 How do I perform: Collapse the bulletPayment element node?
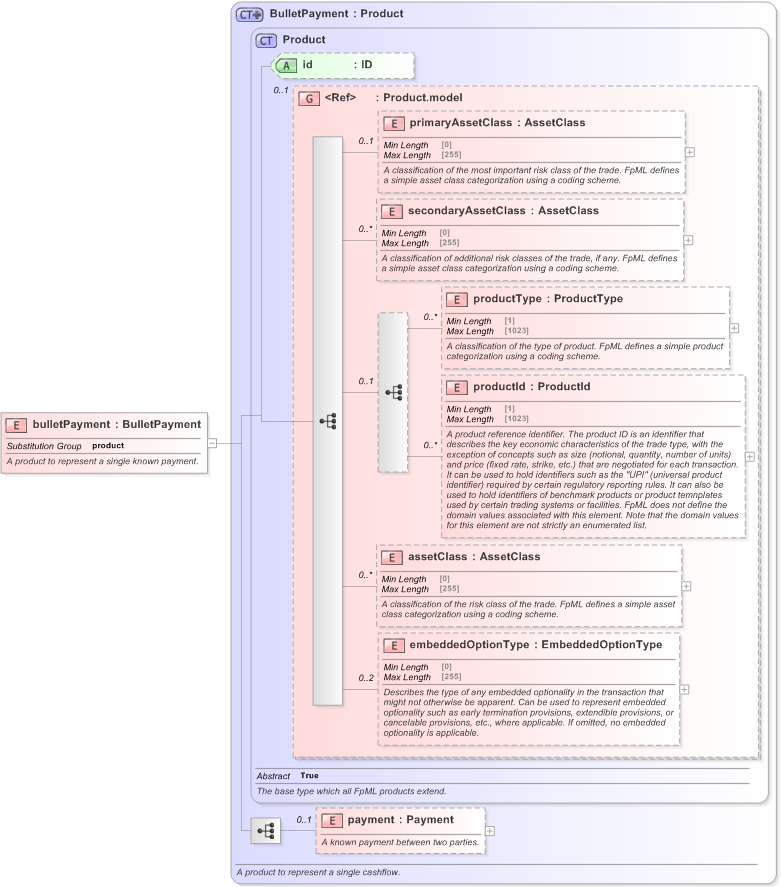[212, 444]
